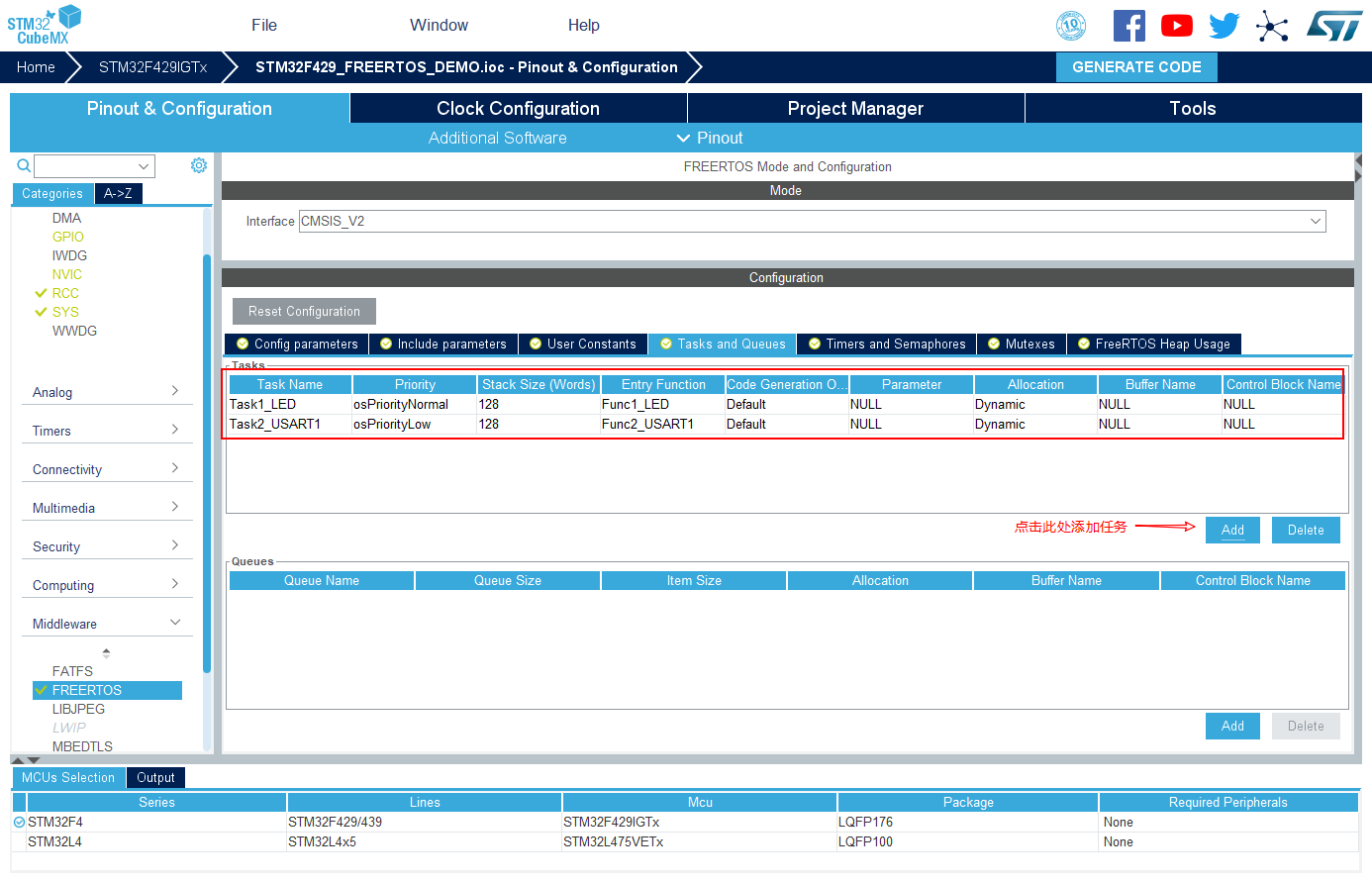Open the Mutexes tab
1372x883 pixels.
click(x=1022, y=343)
